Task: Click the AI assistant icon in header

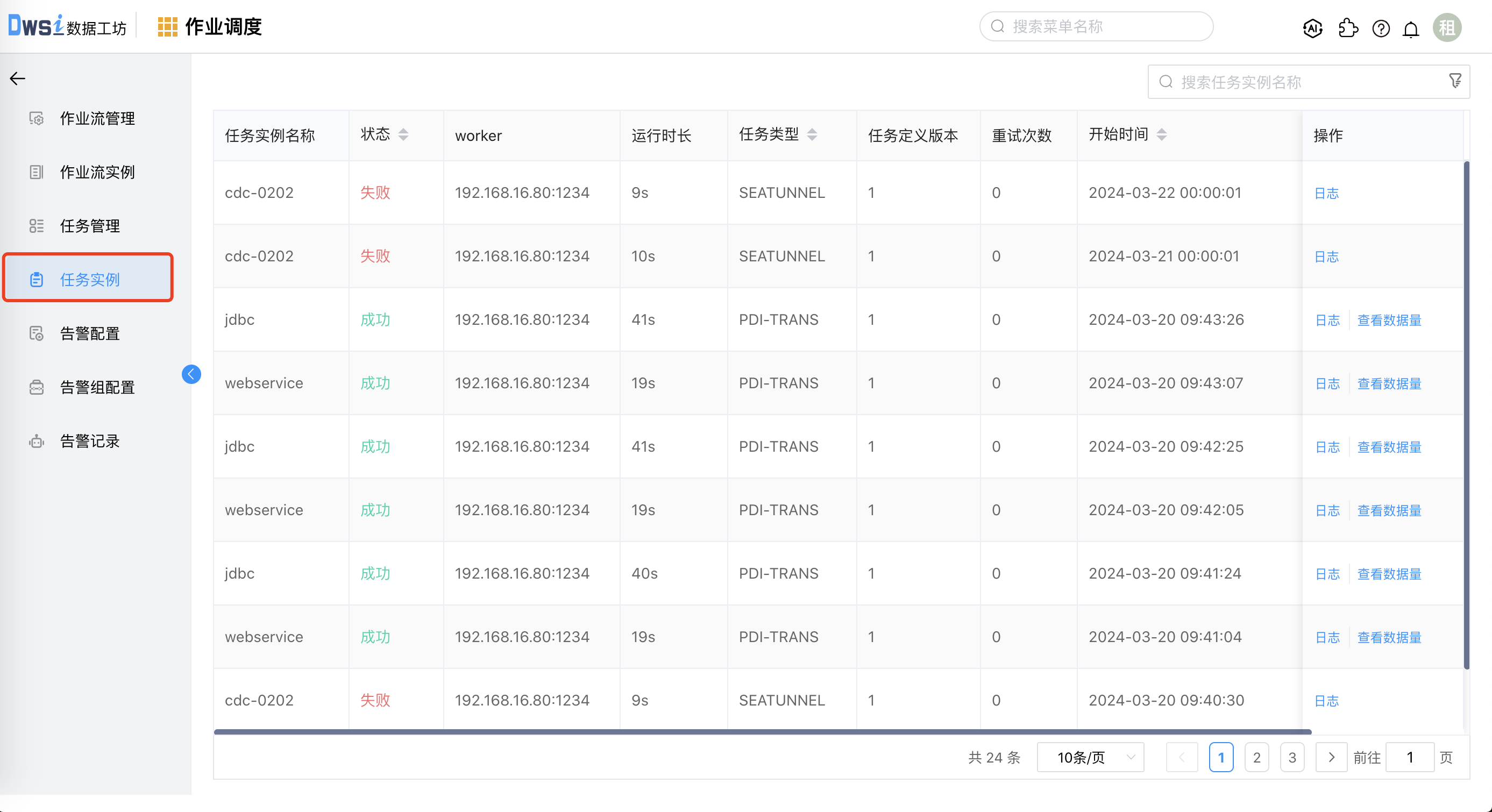Action: [x=1312, y=28]
